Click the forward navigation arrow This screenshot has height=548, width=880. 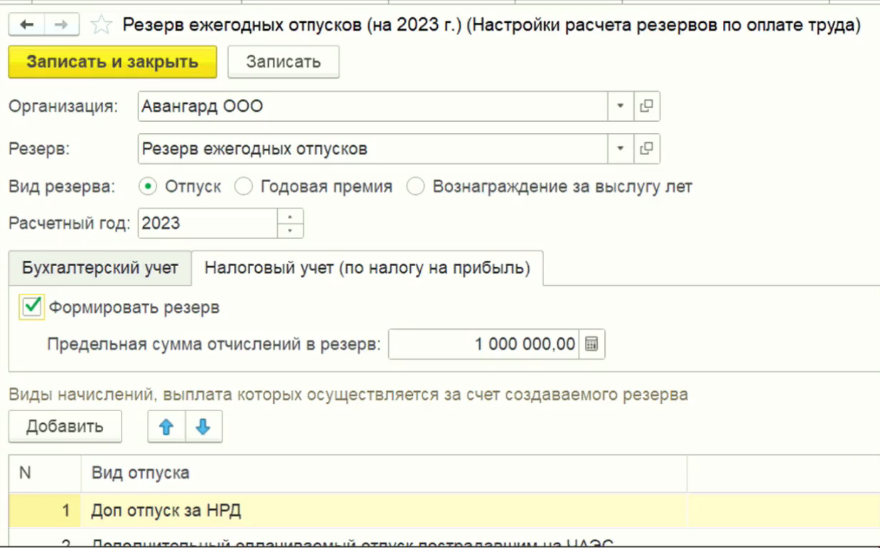61,24
